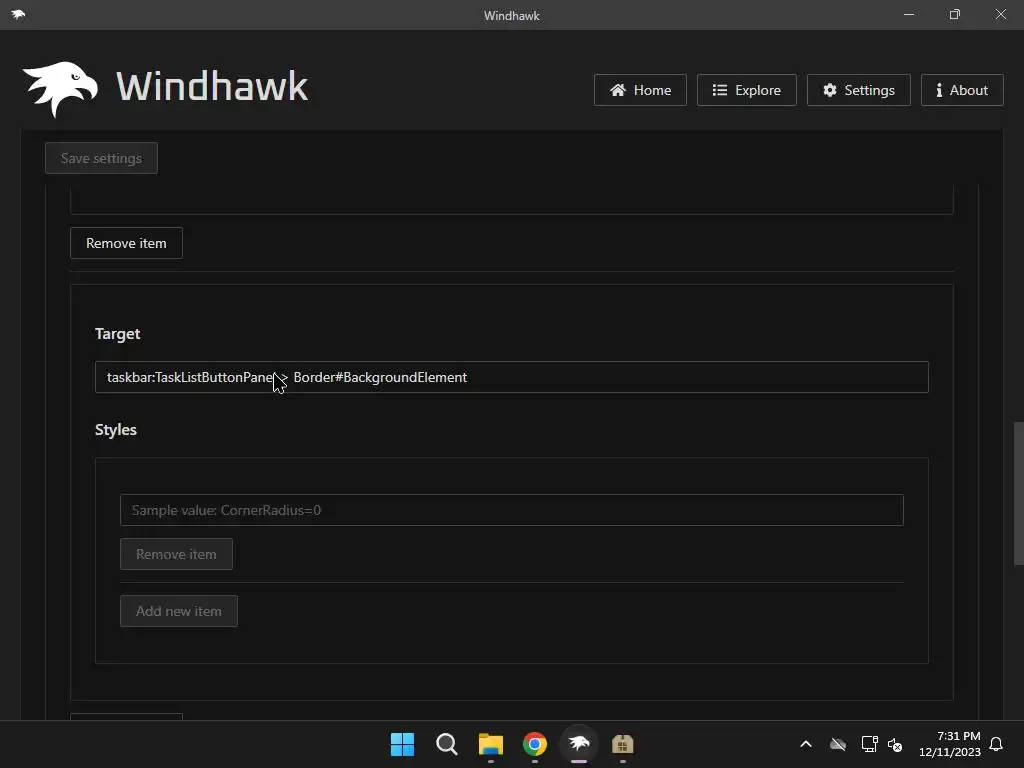This screenshot has width=1024, height=768.
Task: Click the OneDrive cloud tray icon
Action: [x=838, y=744]
